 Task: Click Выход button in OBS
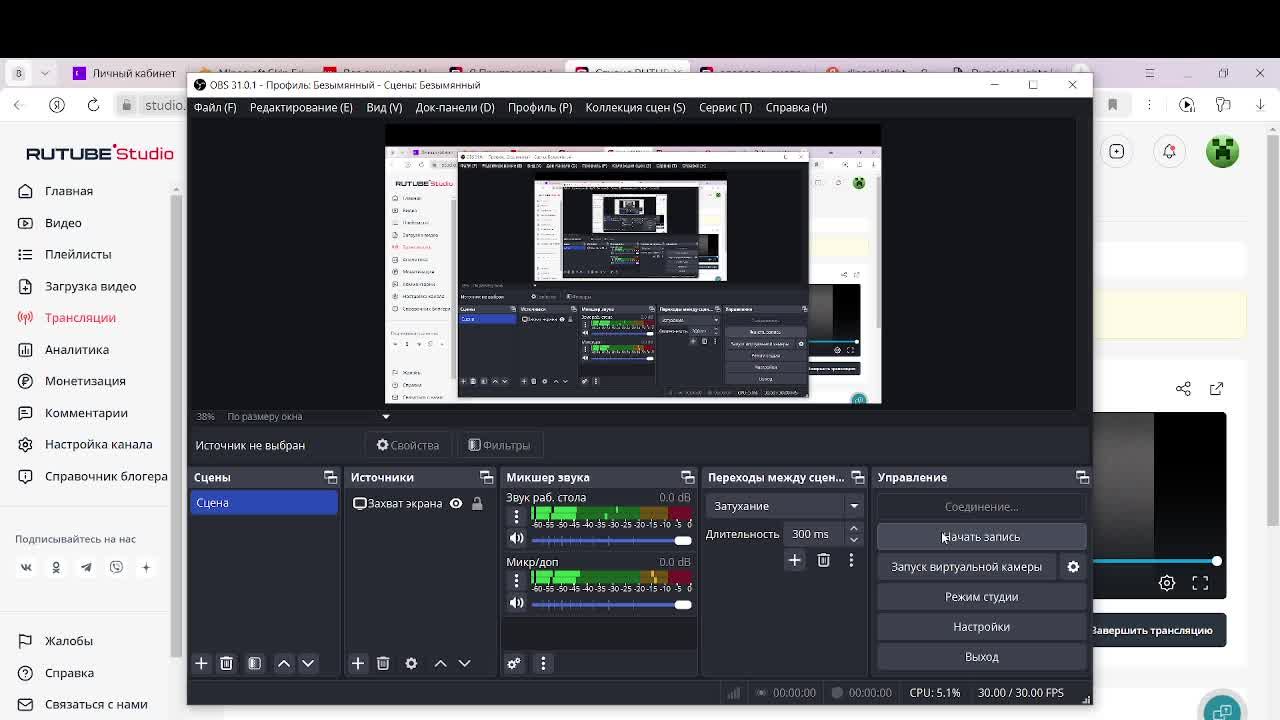[x=981, y=657]
